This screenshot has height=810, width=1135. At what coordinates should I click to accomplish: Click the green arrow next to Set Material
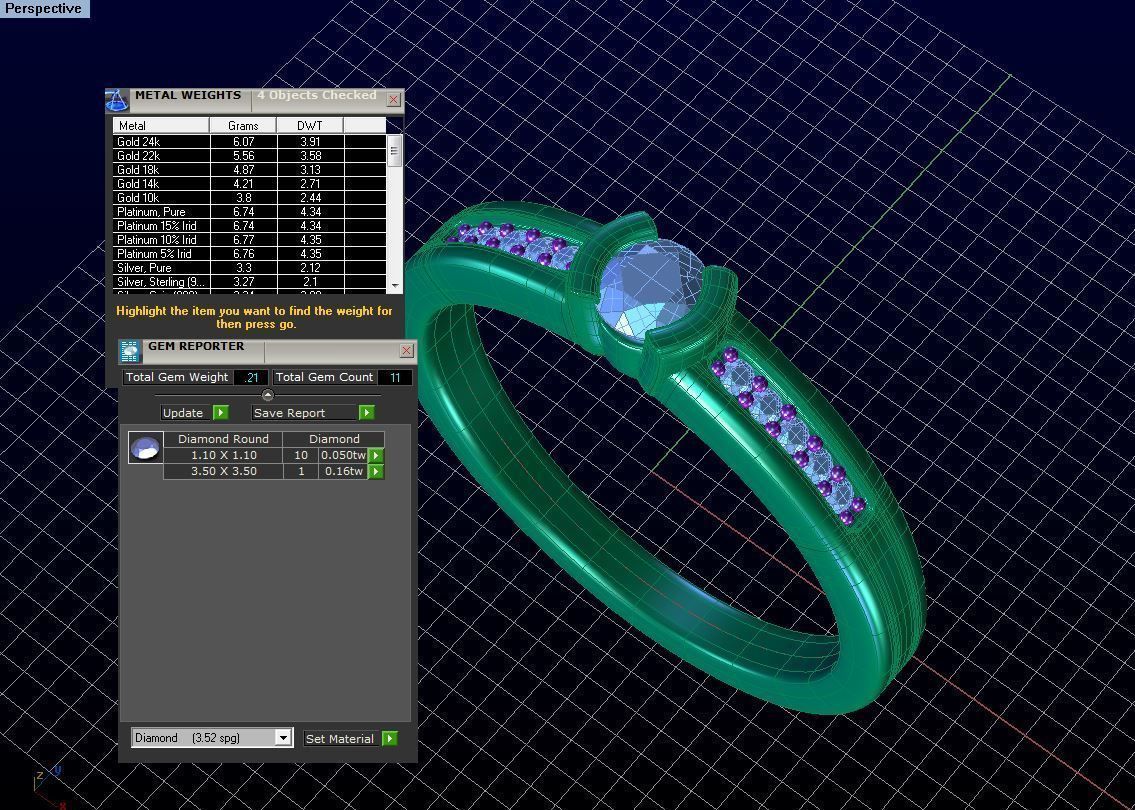point(389,738)
